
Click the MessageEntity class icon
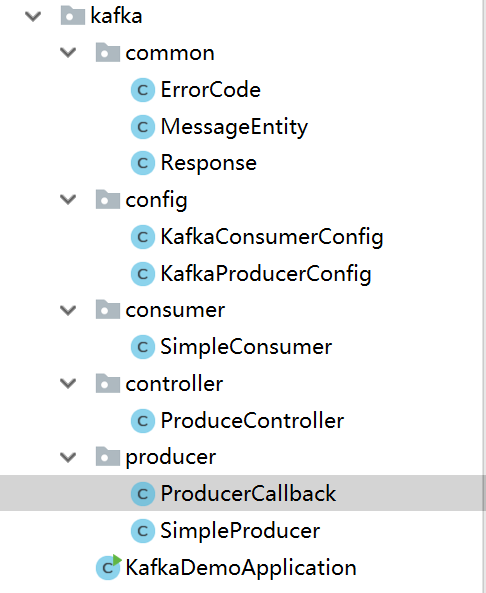tap(143, 127)
